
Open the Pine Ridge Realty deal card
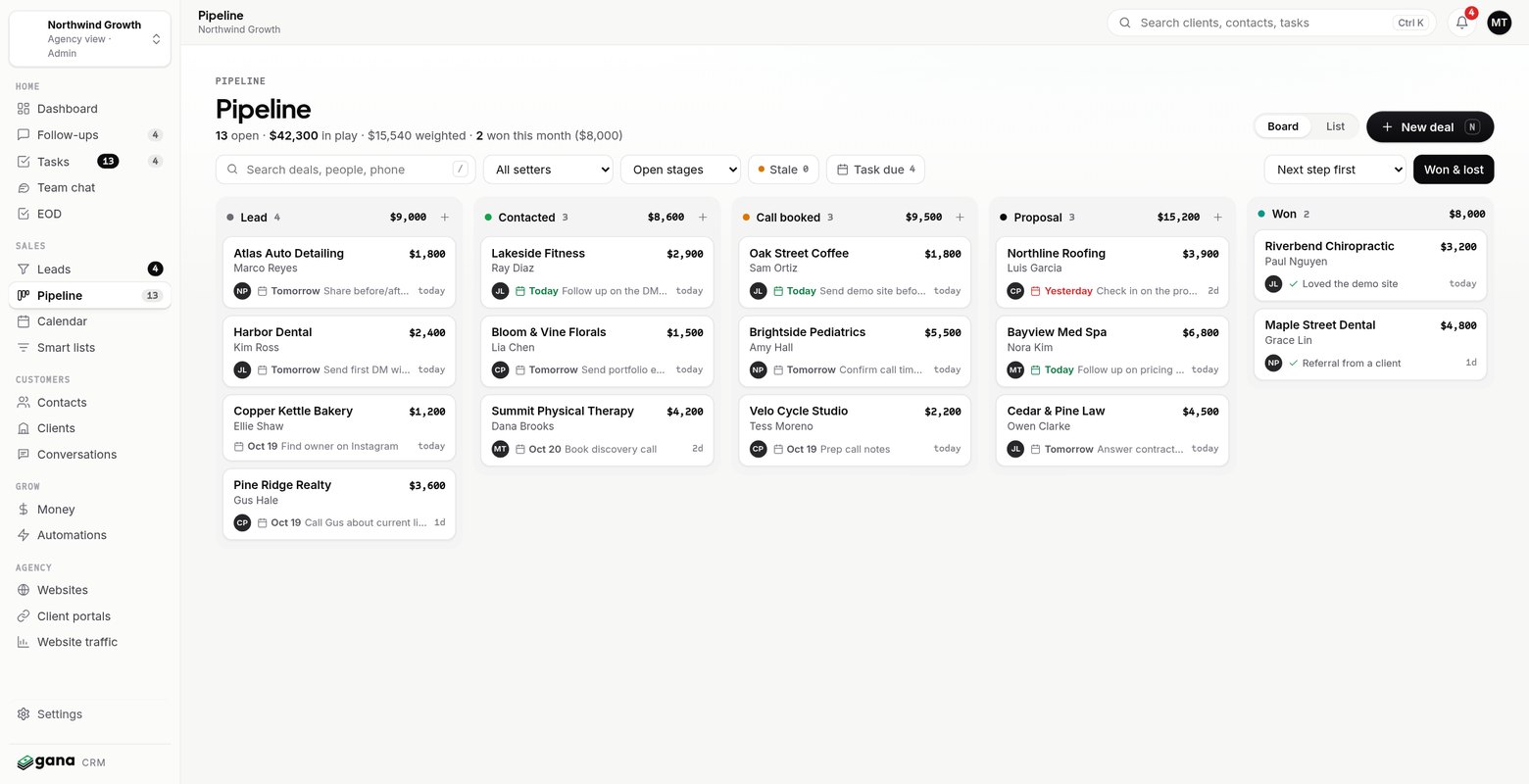pos(339,504)
